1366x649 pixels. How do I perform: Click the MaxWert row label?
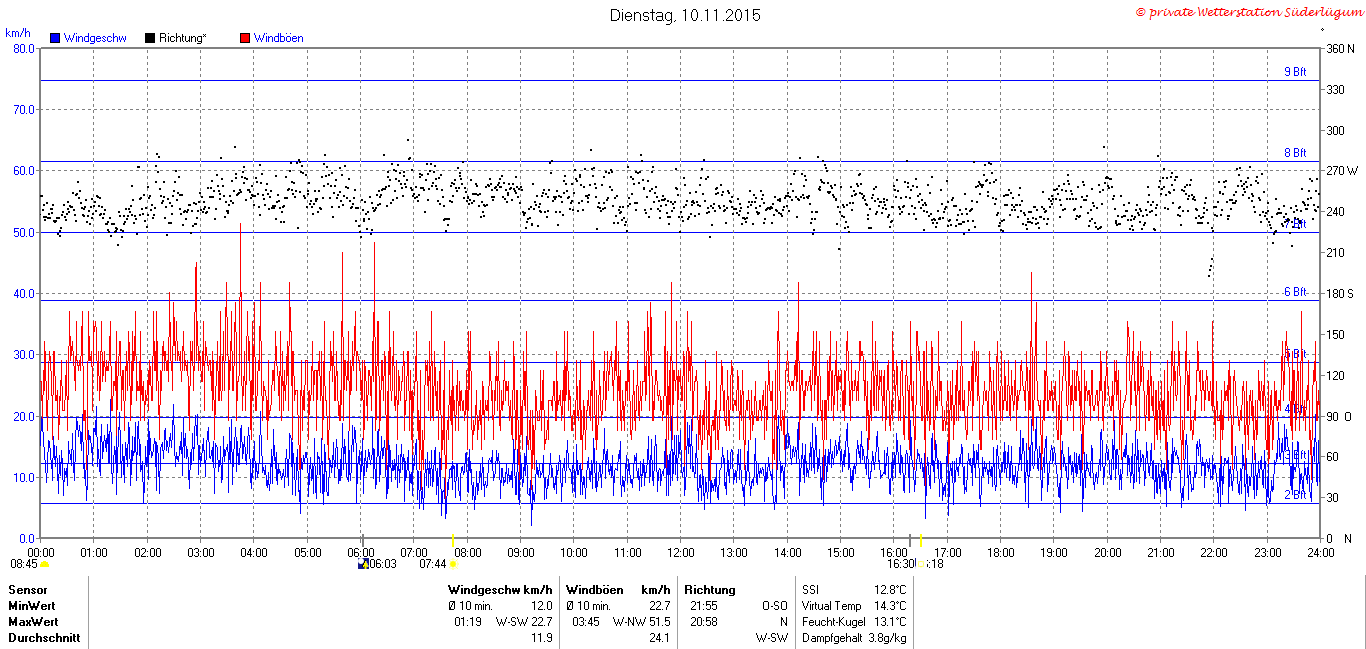point(31,621)
